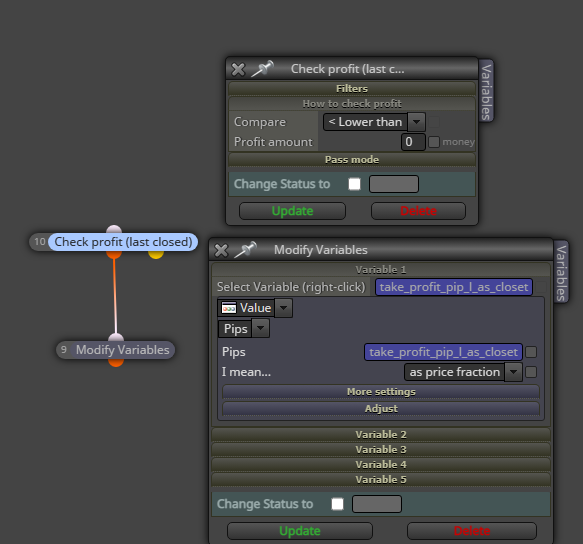Select the Check profit (last closed) node
This screenshot has width=583, height=544.
click(x=123, y=242)
